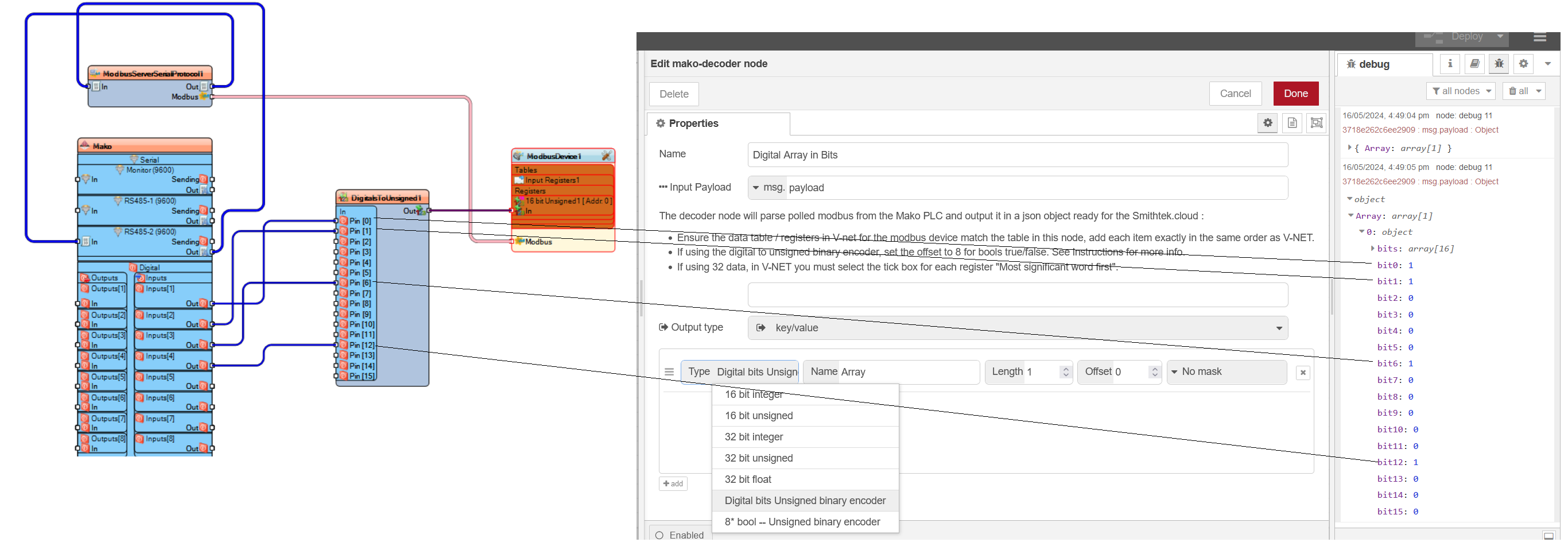Image resolution: width=1568 pixels, height=542 pixels.
Task: Switch to the debug sidebar tab
Action: [1384, 64]
